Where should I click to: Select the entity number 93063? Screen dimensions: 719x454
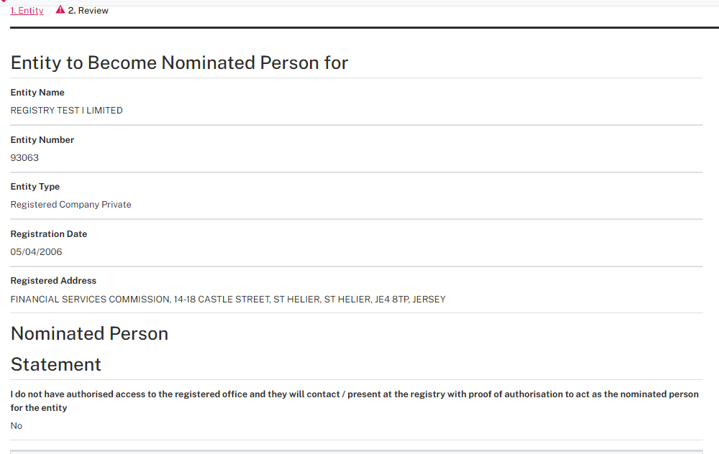coord(24,158)
